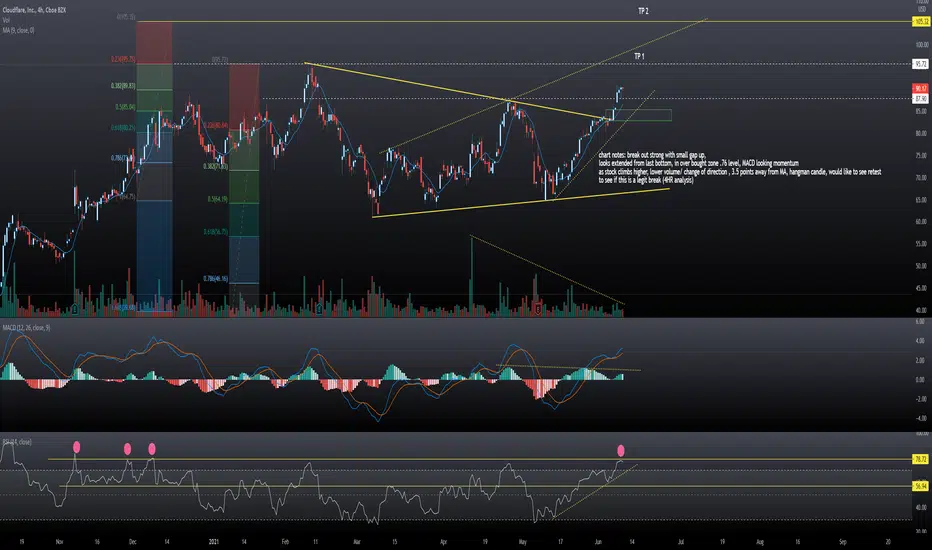
Task: Select the 'Cloudflare, Inc., 4h, Cboe BZX' chart title
Action: pyautogui.click(x=34, y=10)
